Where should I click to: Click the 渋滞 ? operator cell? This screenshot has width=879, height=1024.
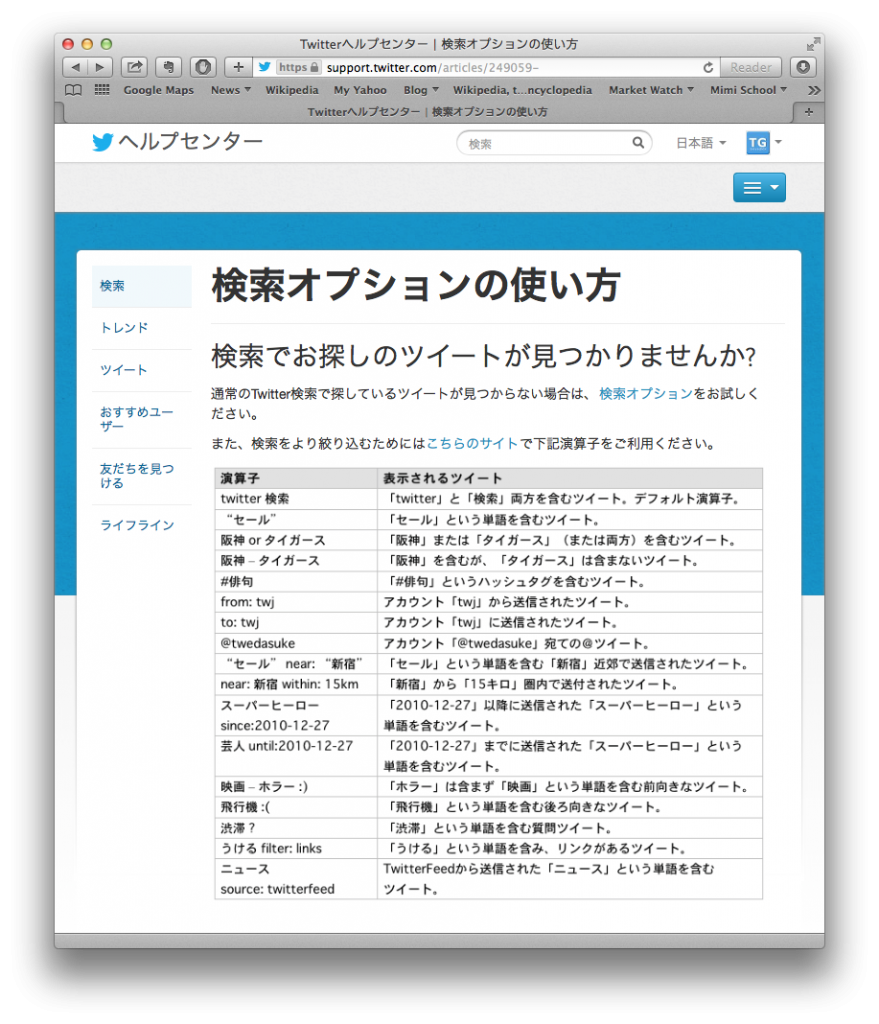(296, 828)
